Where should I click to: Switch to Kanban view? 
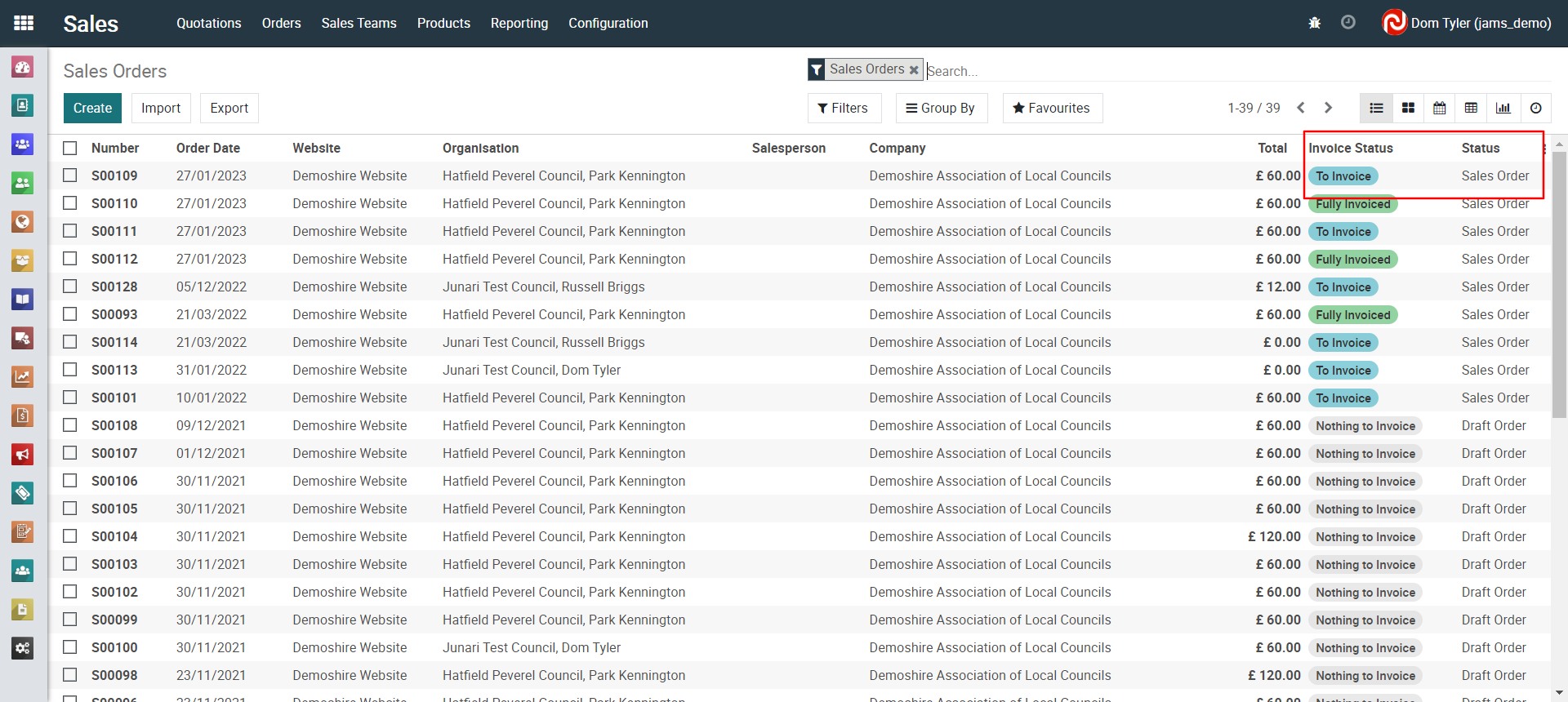click(x=1408, y=108)
